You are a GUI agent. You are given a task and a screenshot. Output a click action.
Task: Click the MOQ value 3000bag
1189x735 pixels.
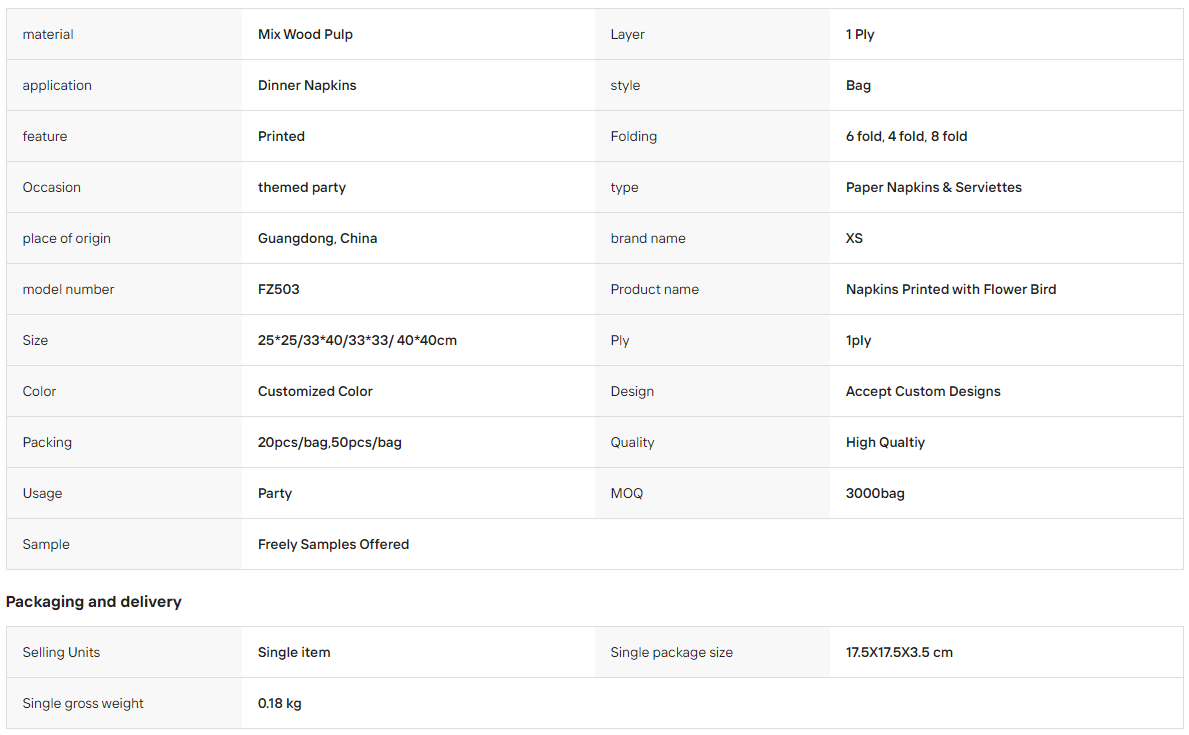(875, 493)
